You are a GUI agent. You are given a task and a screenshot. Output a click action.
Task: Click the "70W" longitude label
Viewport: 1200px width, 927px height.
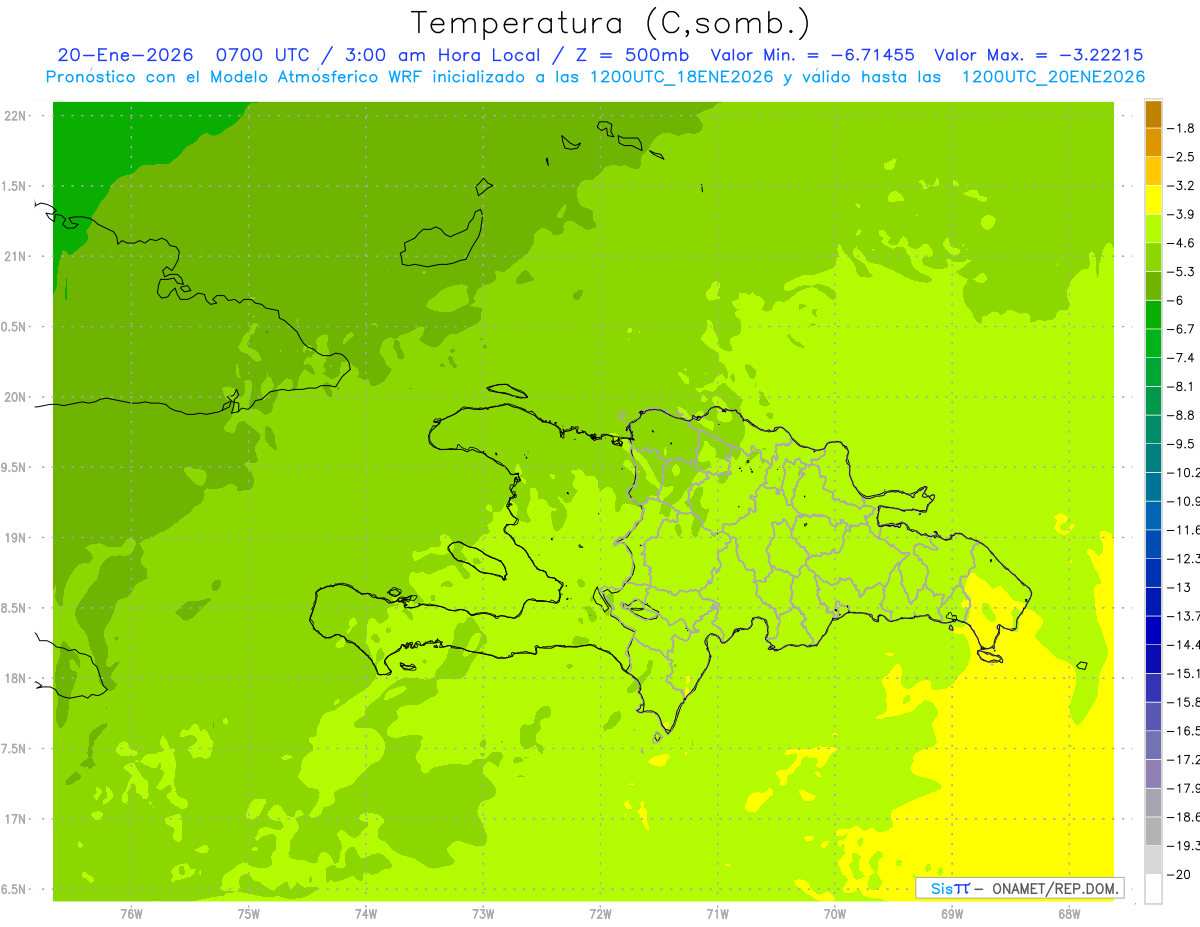(835, 913)
